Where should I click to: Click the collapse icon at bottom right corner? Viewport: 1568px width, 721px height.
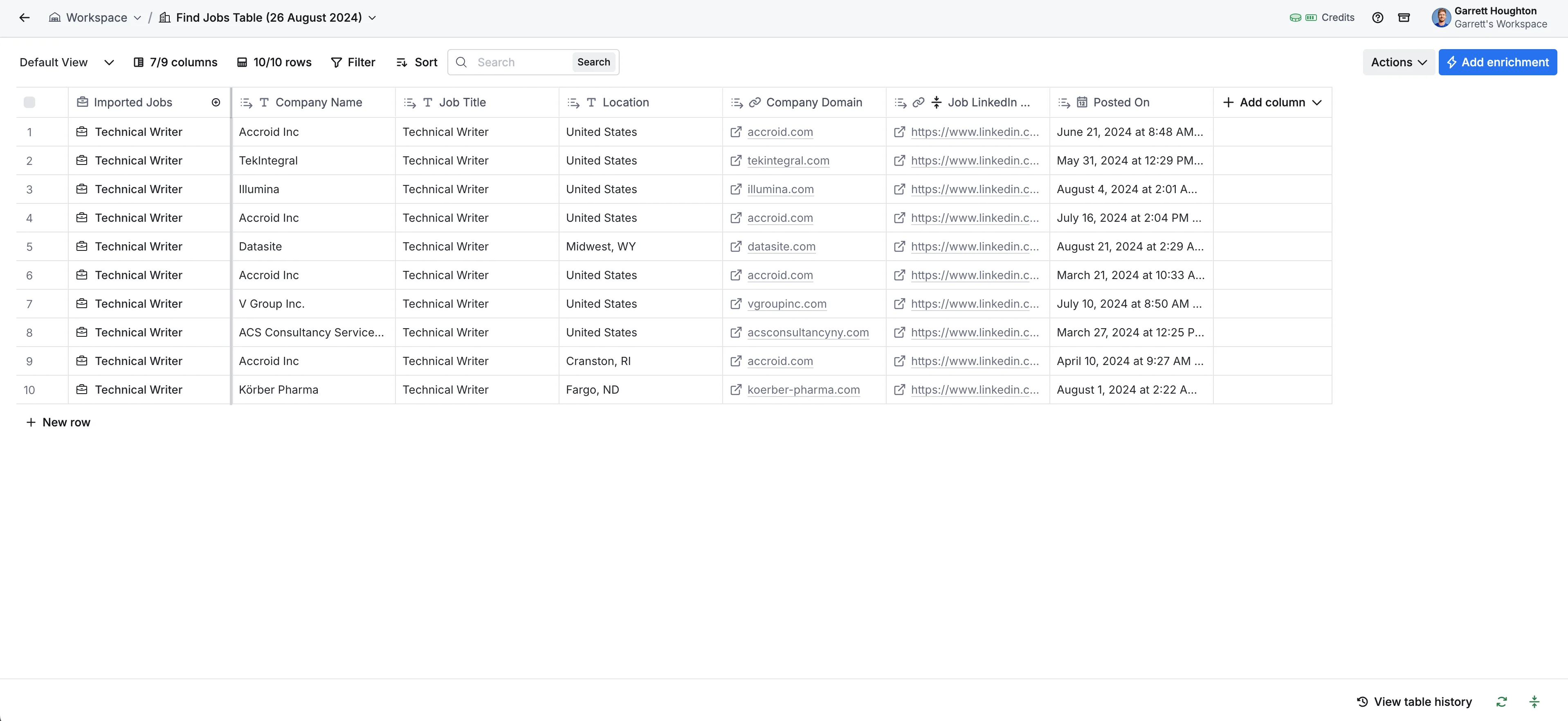coord(1534,701)
